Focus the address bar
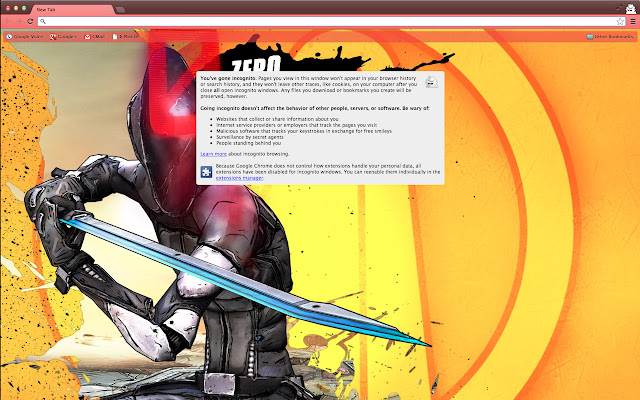 coord(331,22)
